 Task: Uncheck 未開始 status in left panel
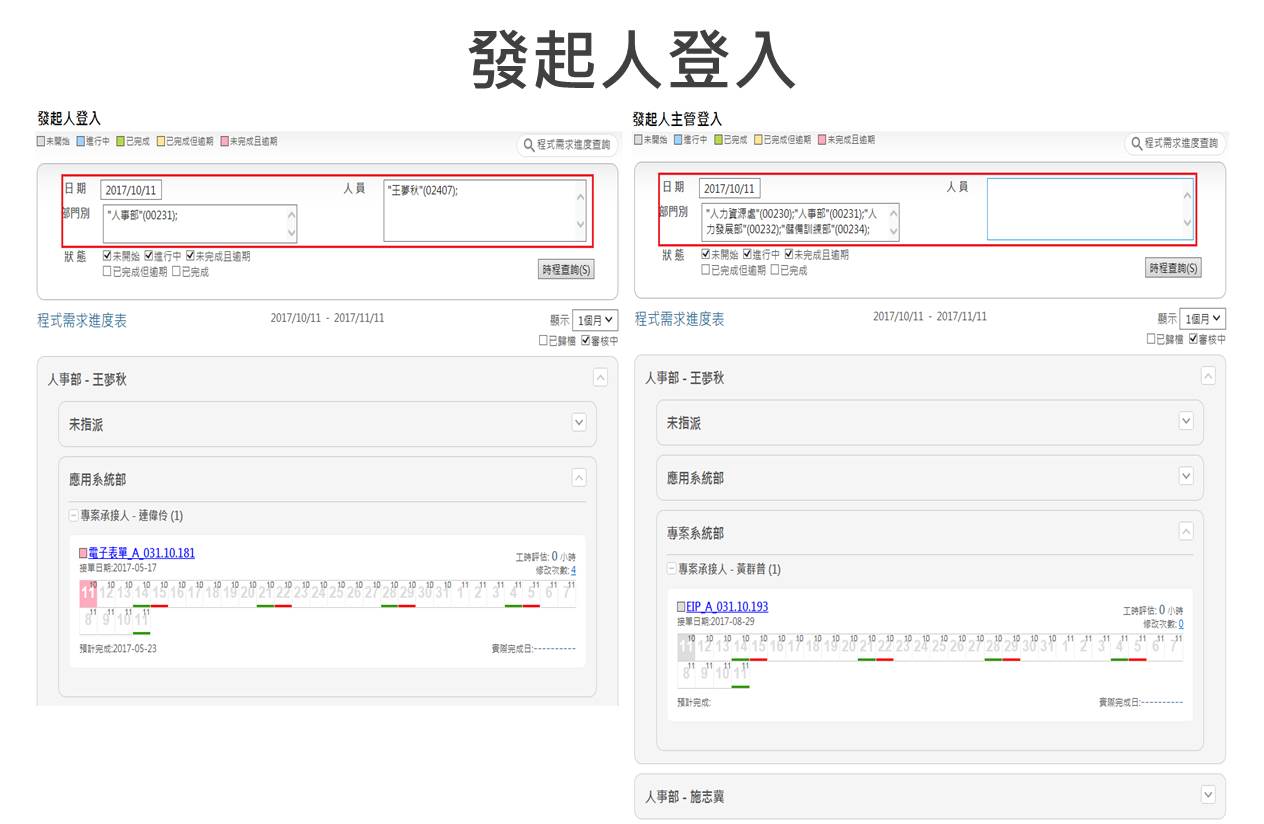tap(108, 256)
